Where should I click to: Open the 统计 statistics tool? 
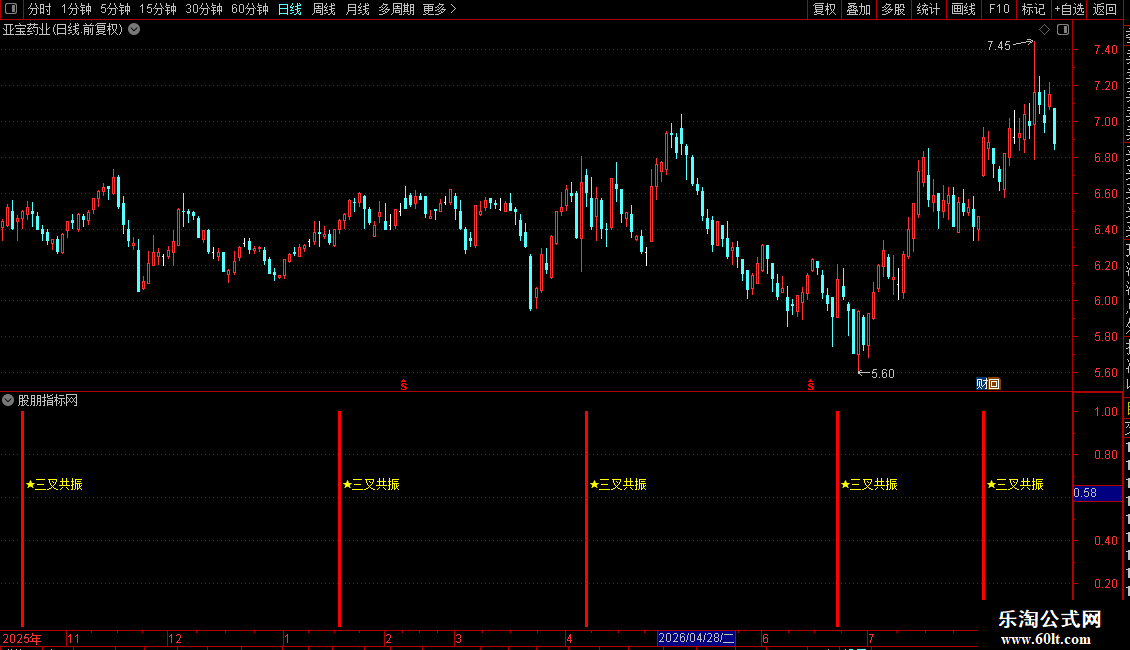click(927, 9)
